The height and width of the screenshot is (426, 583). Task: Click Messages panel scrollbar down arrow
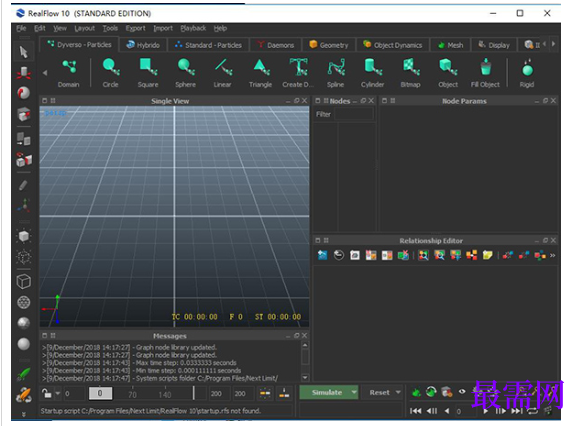click(305, 377)
